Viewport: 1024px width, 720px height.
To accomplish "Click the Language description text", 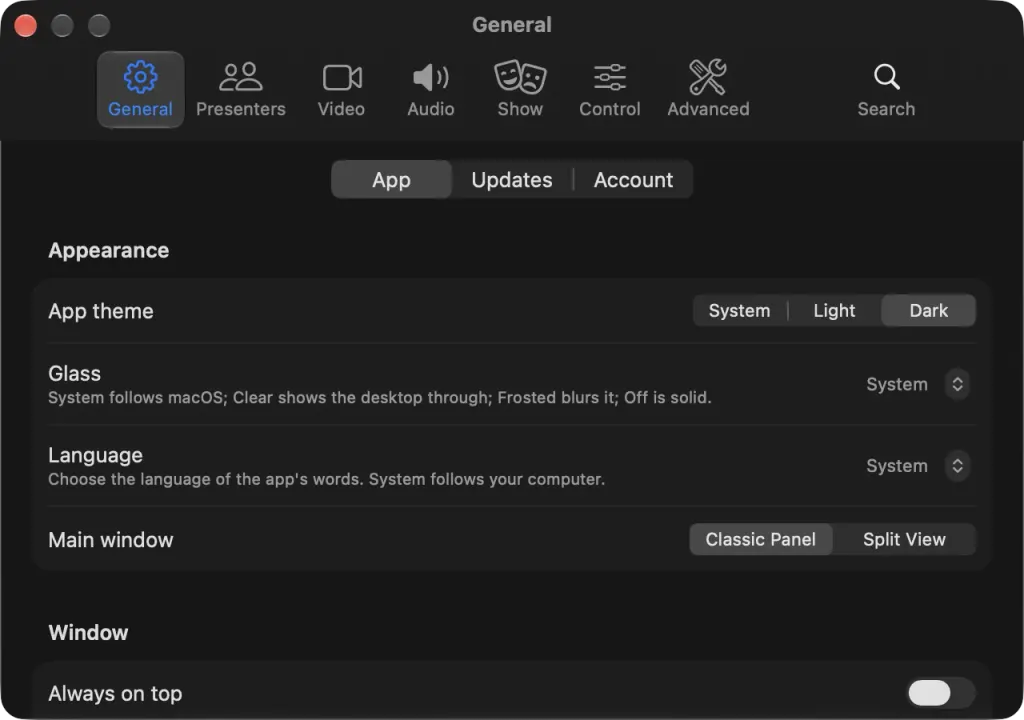I will click(327, 479).
